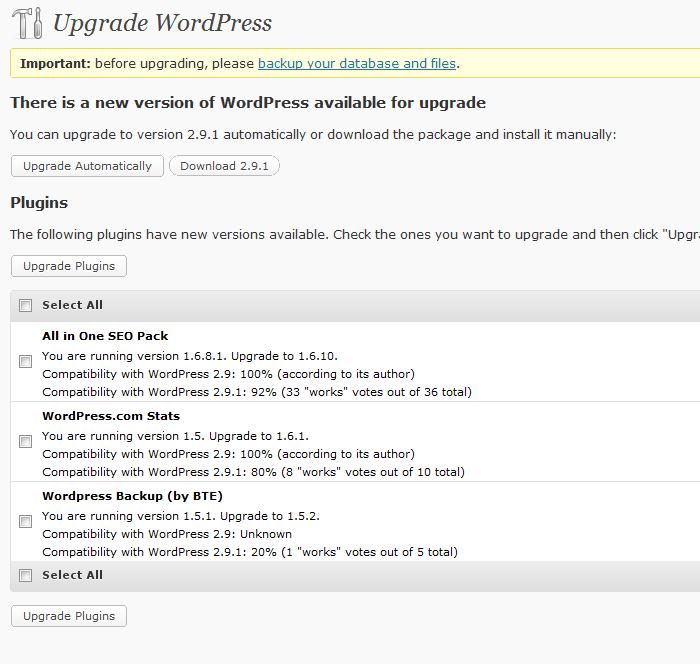This screenshot has width=700, height=664.
Task: Tick the bottom Select All checkbox
Action: pos(25,576)
